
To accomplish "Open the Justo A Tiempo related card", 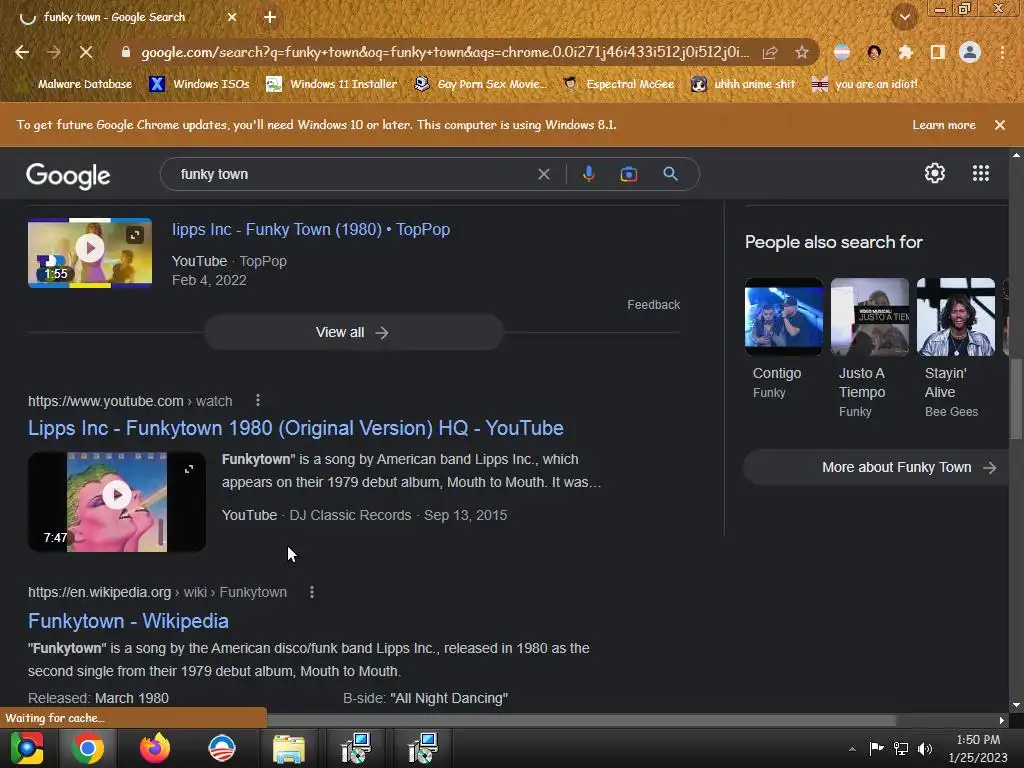I will click(870, 348).
